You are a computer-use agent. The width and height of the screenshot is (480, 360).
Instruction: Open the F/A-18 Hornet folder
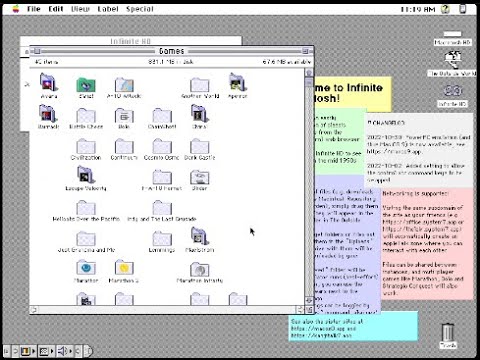[162, 177]
